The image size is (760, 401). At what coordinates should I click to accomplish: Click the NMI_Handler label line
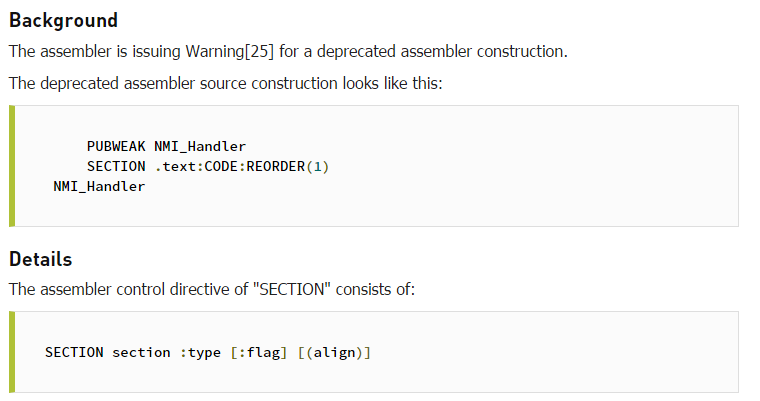point(99,187)
